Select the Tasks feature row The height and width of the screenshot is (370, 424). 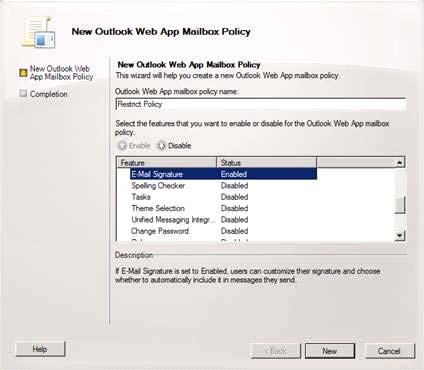coord(223,197)
